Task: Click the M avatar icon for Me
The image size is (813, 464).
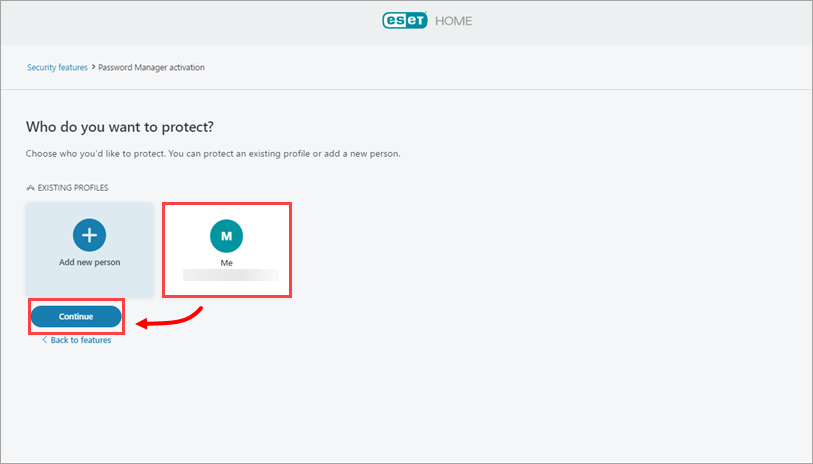Action: [227, 236]
